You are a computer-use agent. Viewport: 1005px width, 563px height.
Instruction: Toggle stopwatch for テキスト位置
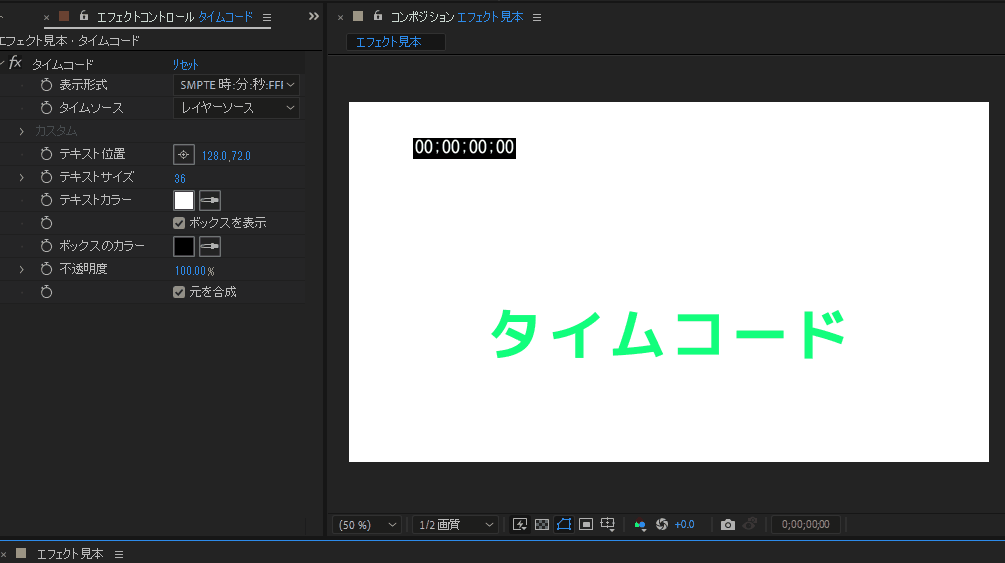(46, 154)
